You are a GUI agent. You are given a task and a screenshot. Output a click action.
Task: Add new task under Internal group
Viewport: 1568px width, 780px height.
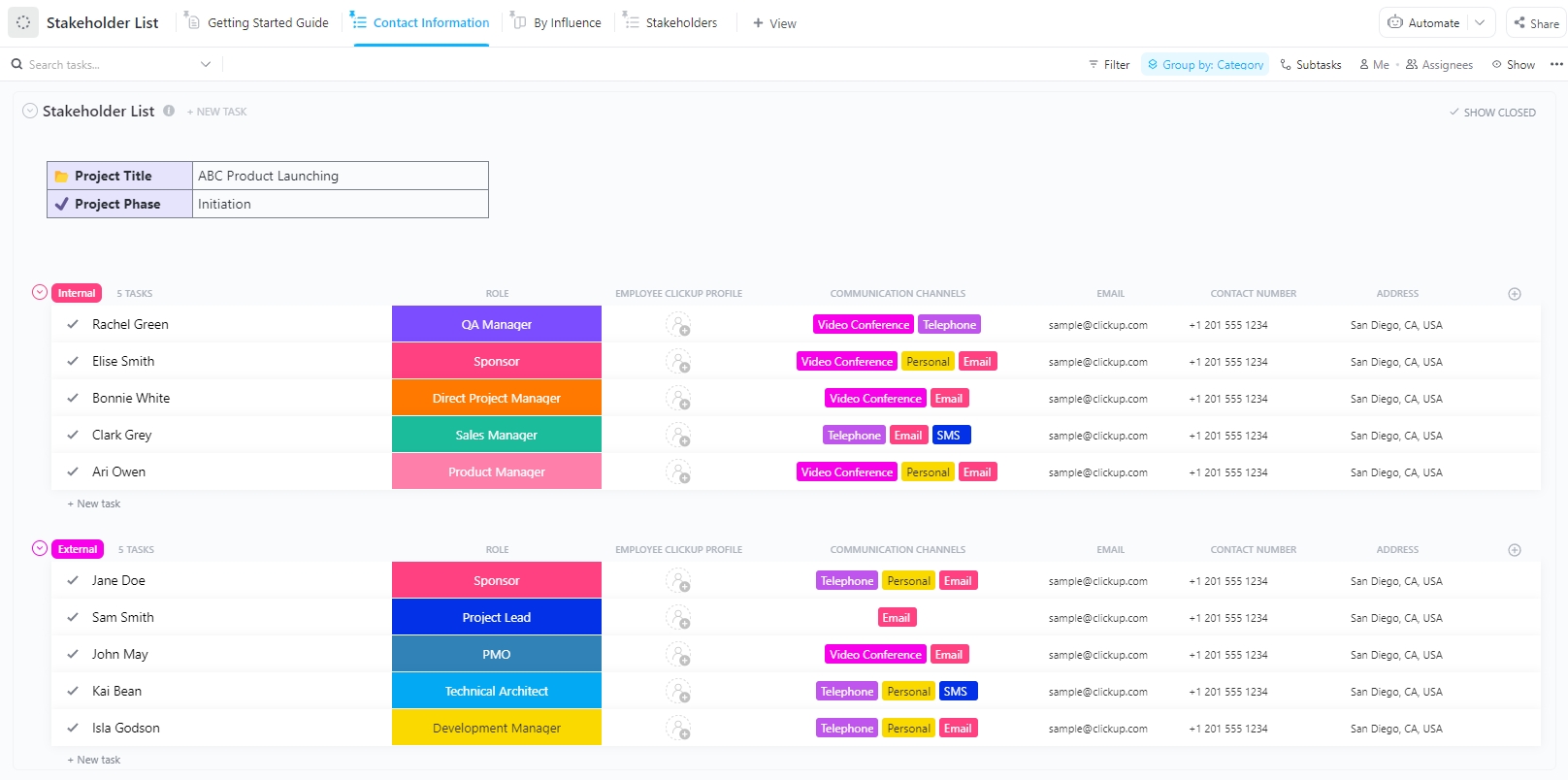coord(94,504)
